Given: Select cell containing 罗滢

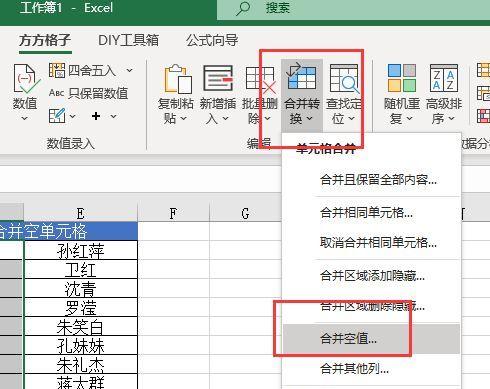Looking at the screenshot, I should tap(81, 307).
